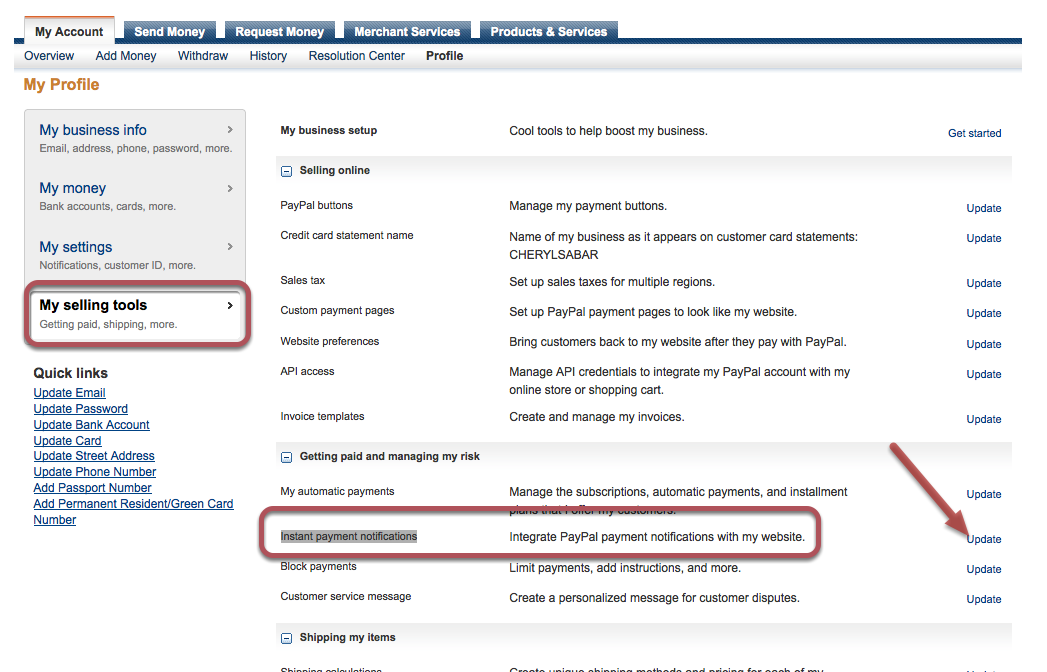1047x672 pixels.
Task: Select the Overview submenu item
Action: coord(49,56)
